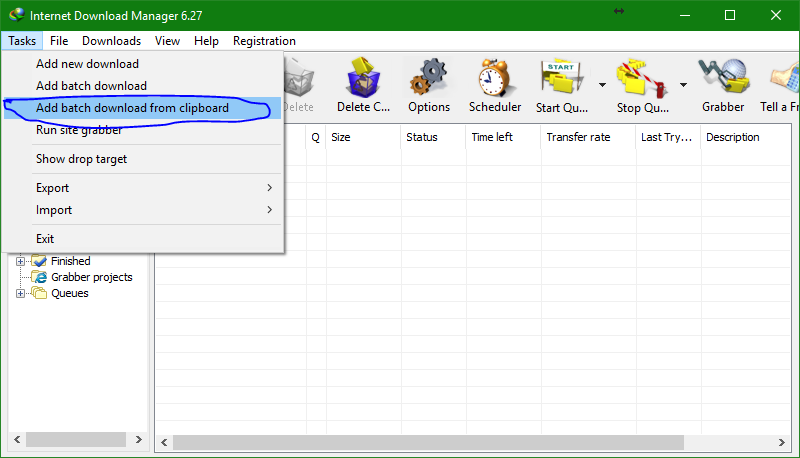Choose Add batch download entry
This screenshot has width=800, height=458.
[x=142, y=86]
